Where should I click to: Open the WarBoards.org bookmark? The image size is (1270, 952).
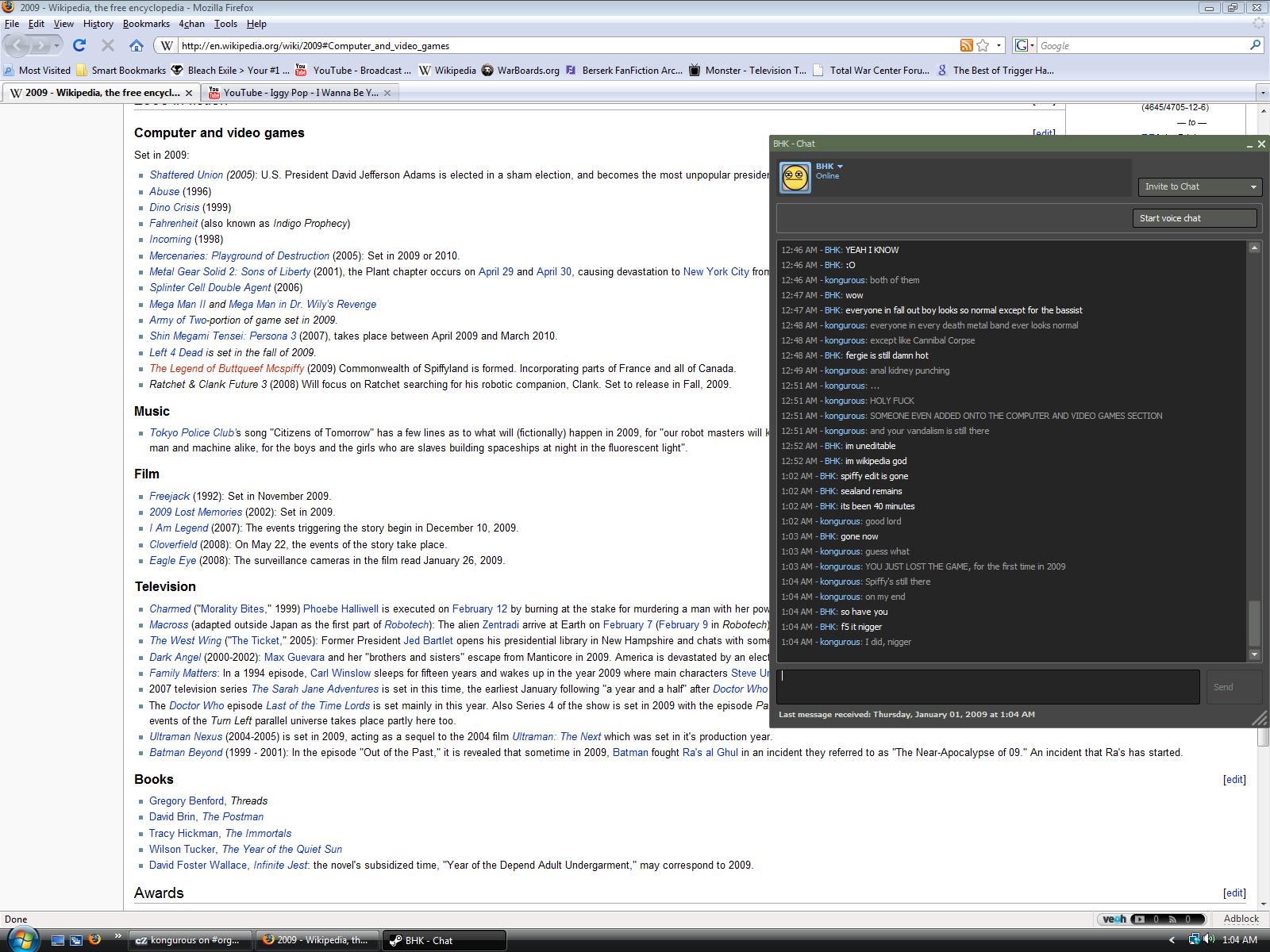click(520, 70)
